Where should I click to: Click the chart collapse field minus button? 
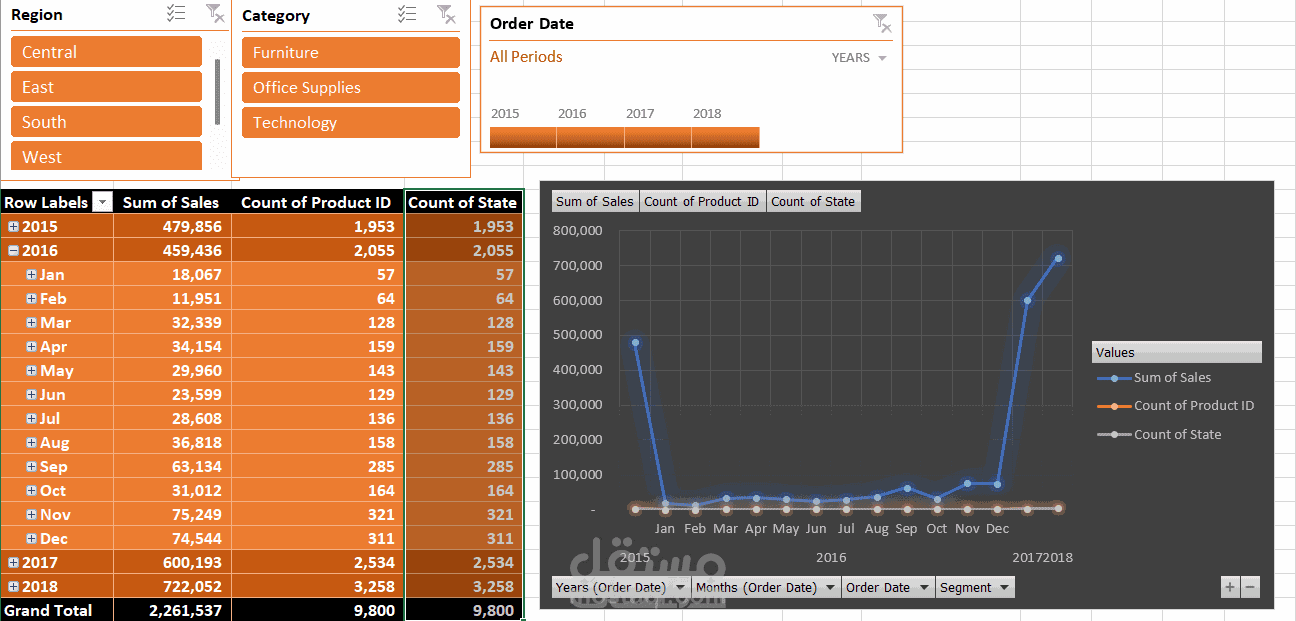pos(1250,587)
